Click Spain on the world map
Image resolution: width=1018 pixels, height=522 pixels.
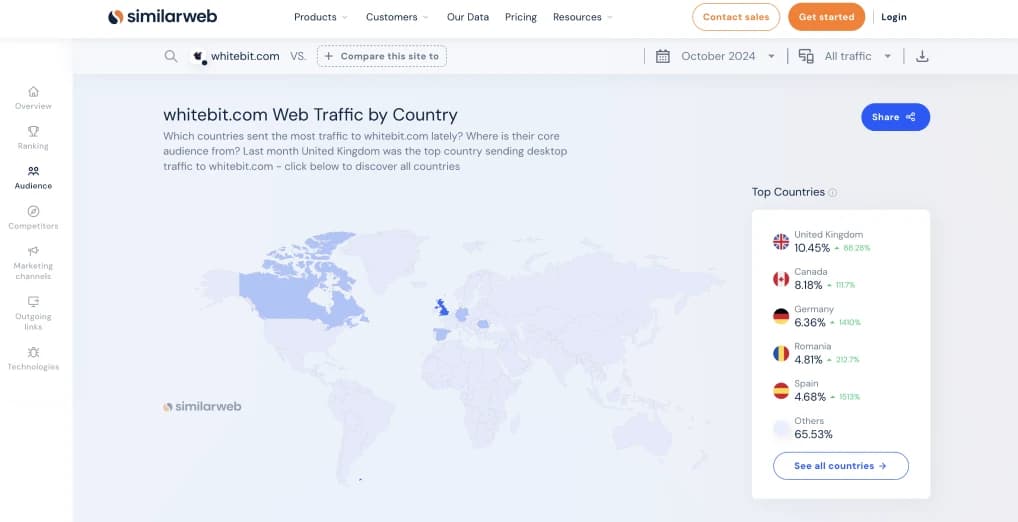pos(441,334)
